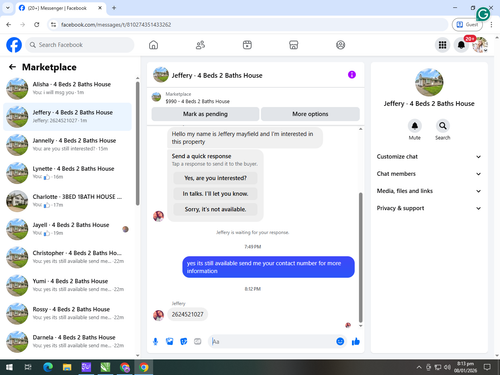Open the Darnela 4 Beds 2 Baths House chat
The height and width of the screenshot is (375, 500).
[67, 341]
